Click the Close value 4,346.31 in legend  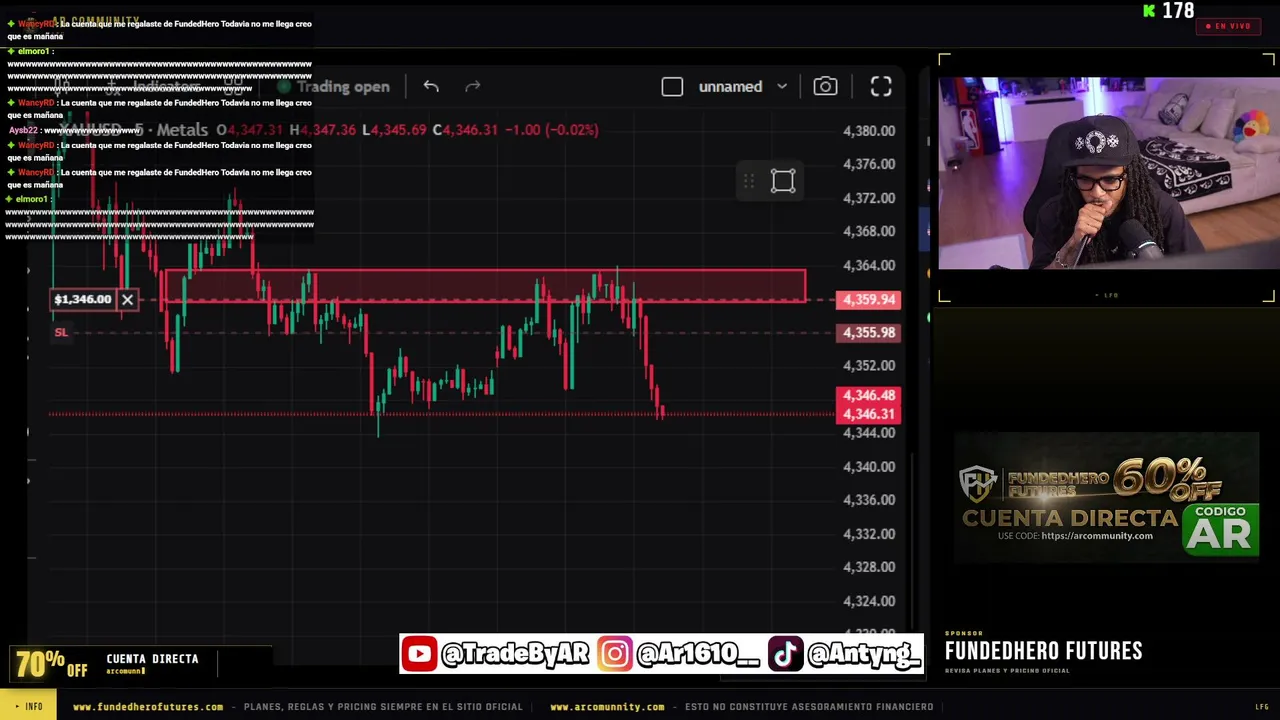[465, 130]
